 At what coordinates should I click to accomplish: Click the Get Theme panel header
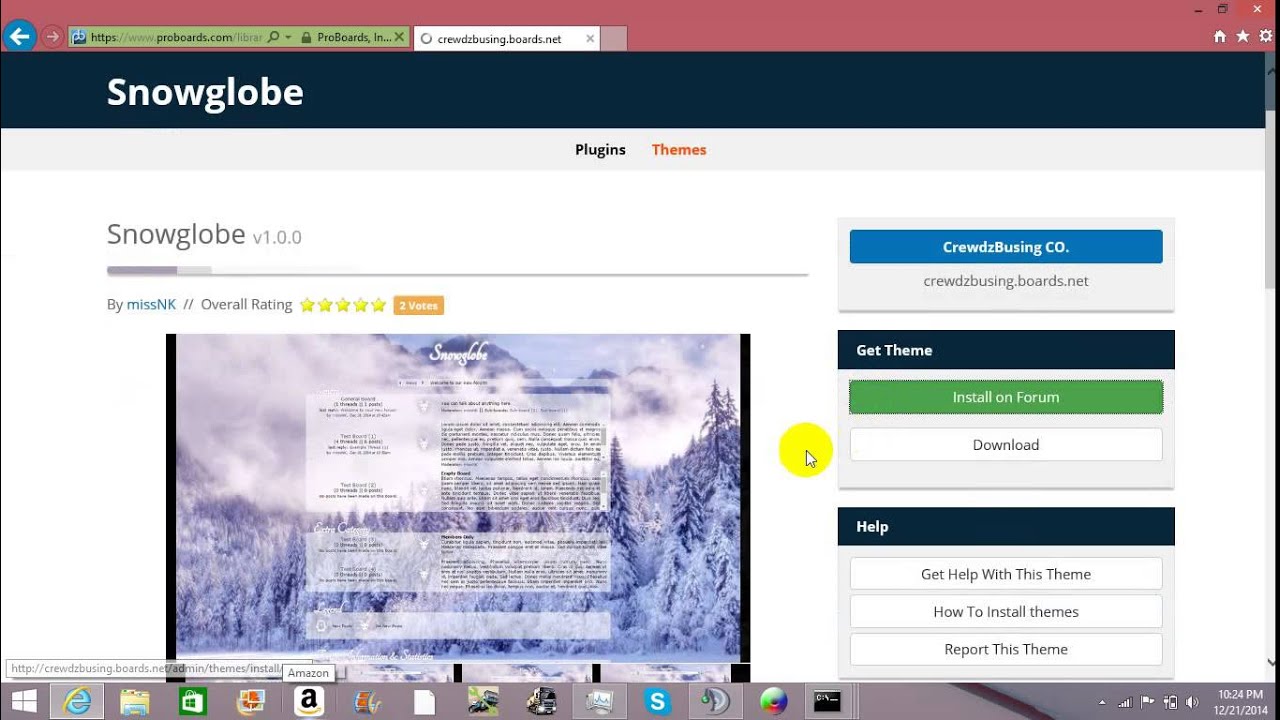[1006, 350]
